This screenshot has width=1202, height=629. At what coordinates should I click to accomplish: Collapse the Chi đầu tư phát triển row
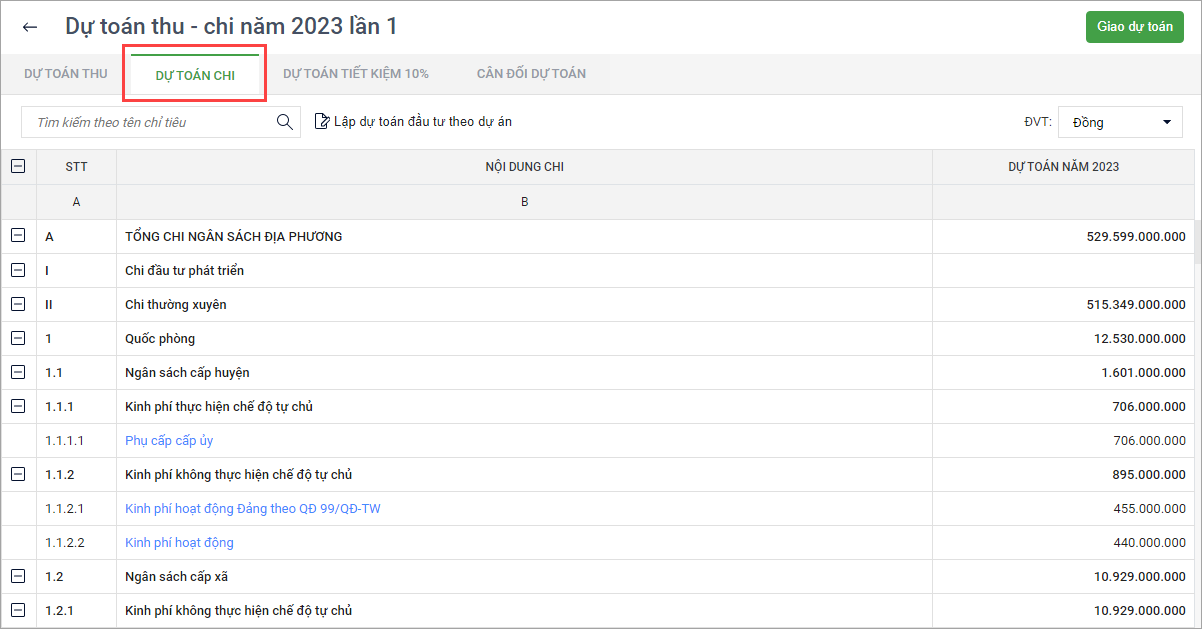point(18,270)
